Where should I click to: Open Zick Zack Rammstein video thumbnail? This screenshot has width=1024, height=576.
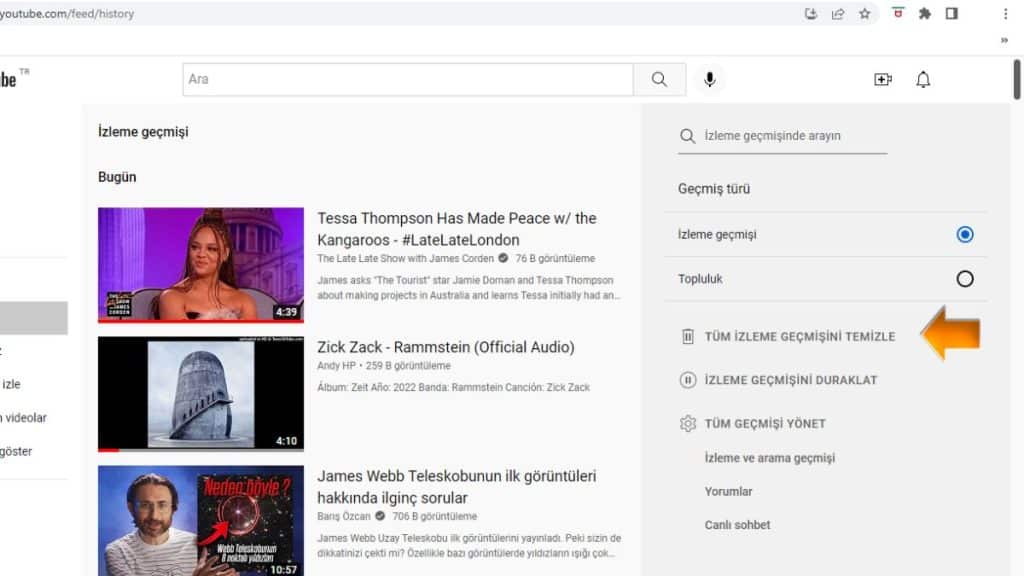tap(200, 393)
